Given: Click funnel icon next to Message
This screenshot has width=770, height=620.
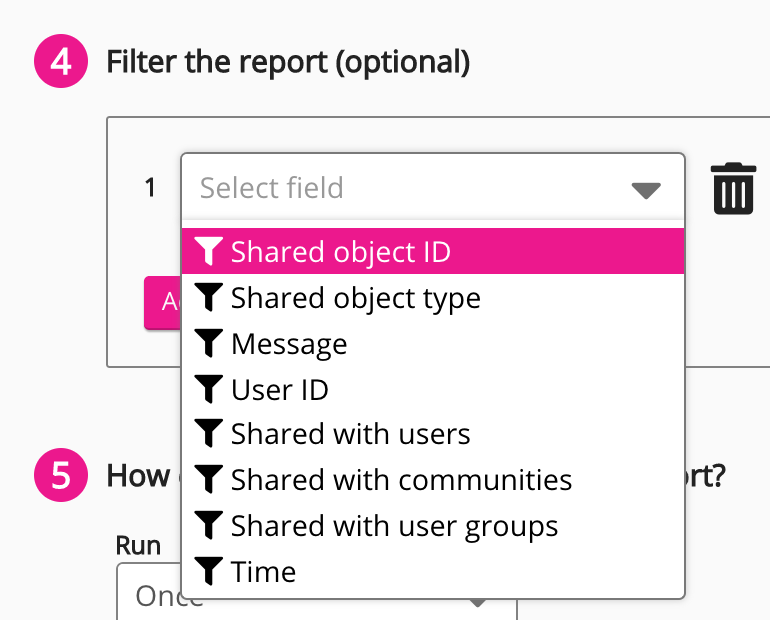Looking at the screenshot, I should [x=207, y=343].
